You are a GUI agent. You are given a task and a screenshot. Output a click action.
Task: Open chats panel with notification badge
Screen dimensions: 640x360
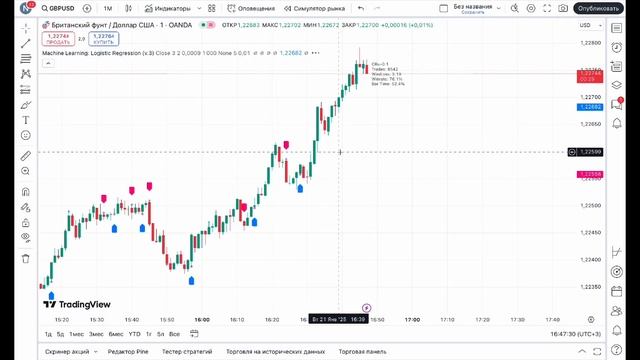click(616, 104)
